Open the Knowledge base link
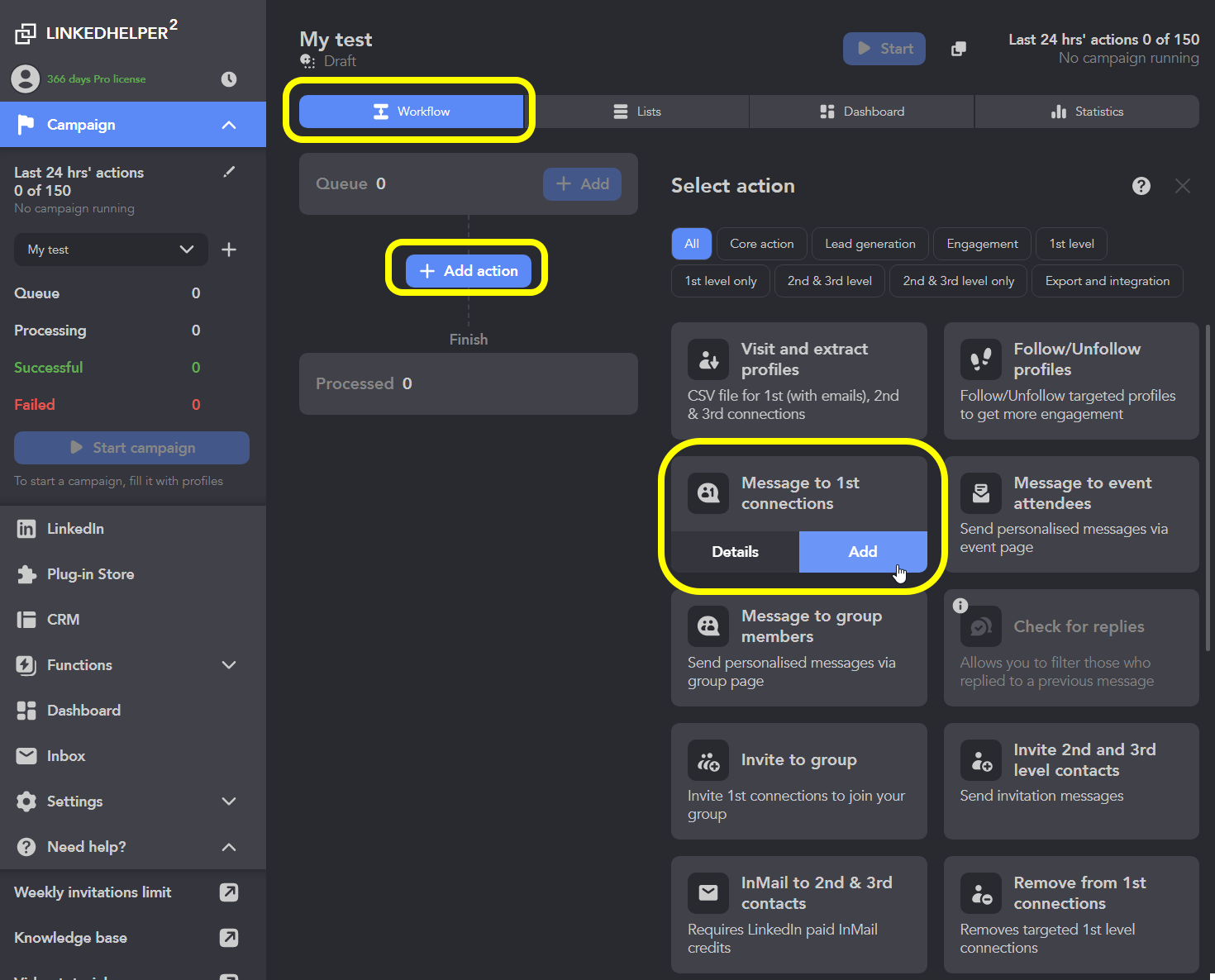The image size is (1215, 980). 70,938
